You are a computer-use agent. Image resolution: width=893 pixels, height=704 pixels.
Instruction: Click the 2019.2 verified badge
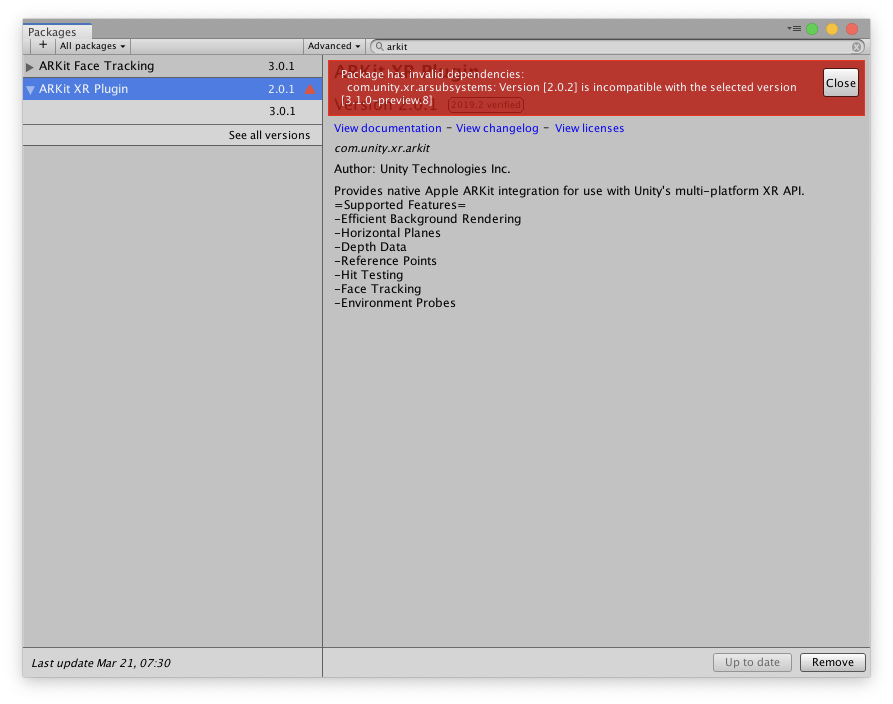pyautogui.click(x=486, y=105)
